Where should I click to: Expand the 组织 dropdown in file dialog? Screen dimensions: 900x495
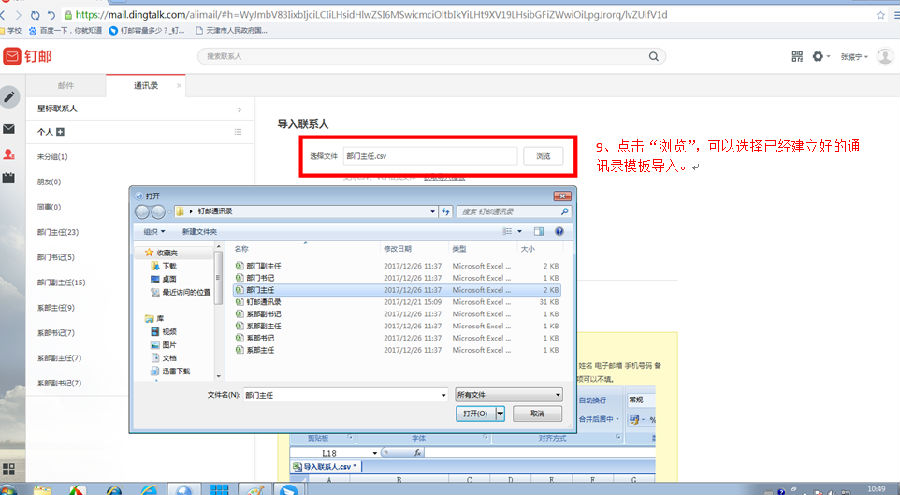click(155, 231)
